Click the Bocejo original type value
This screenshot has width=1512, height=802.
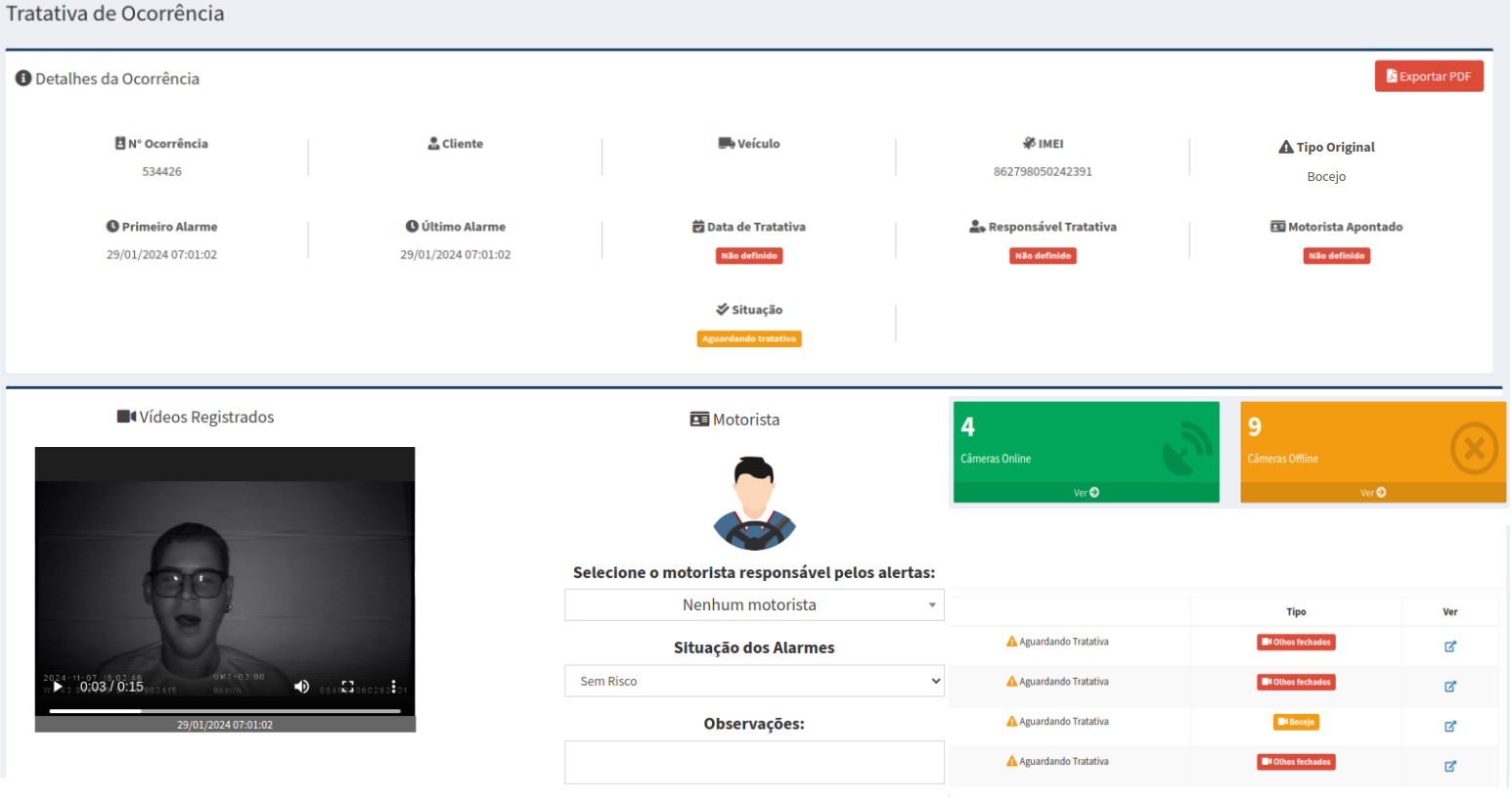click(x=1326, y=176)
